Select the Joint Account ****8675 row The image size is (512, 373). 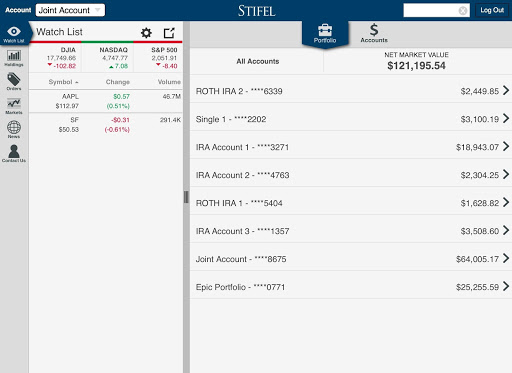click(x=351, y=259)
